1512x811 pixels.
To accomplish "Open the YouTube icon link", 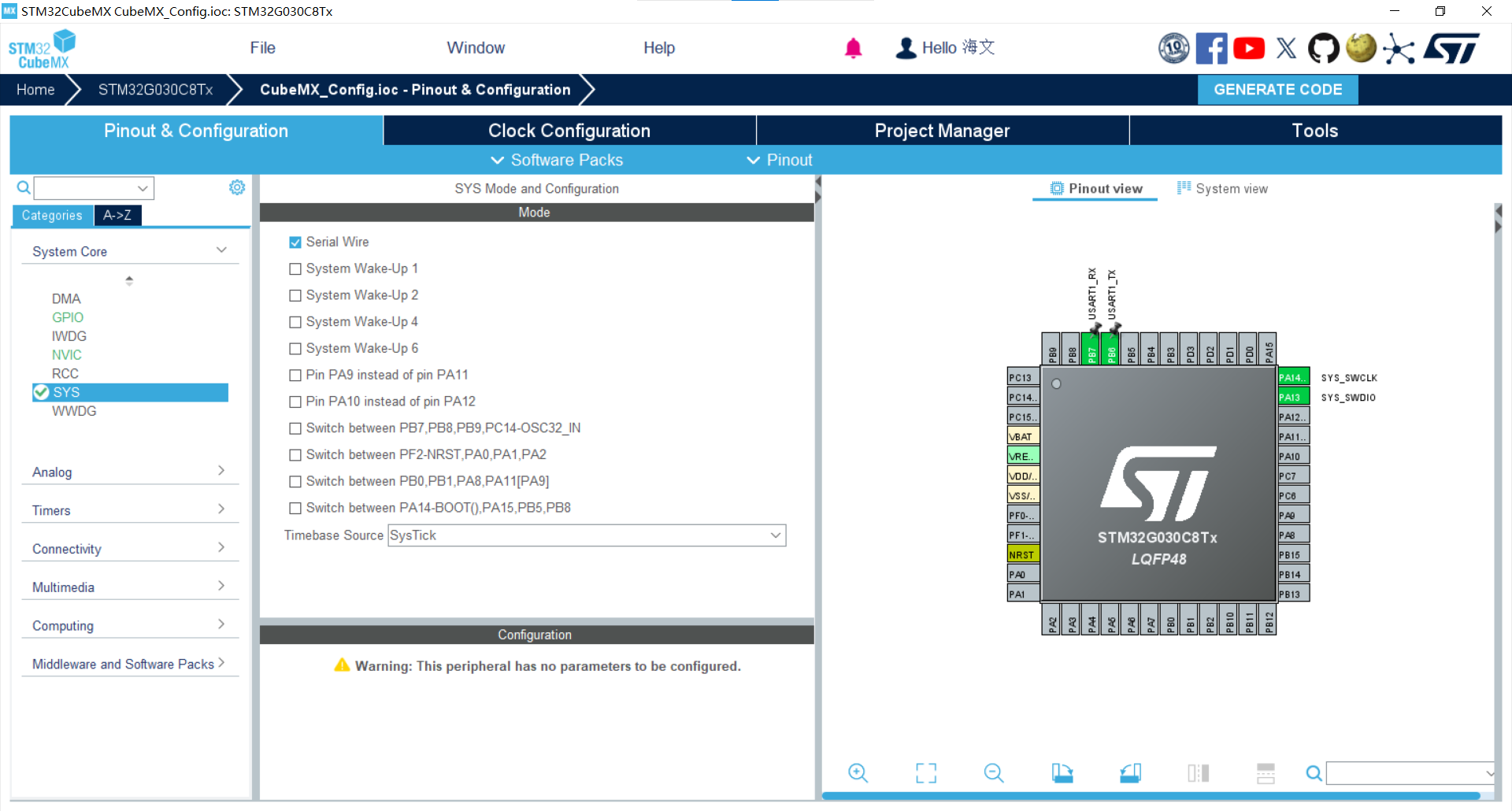I will coord(1249,49).
